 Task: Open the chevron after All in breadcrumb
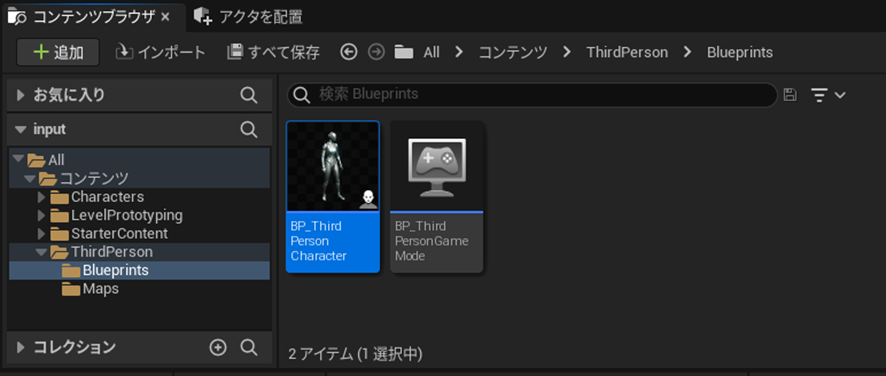click(459, 53)
